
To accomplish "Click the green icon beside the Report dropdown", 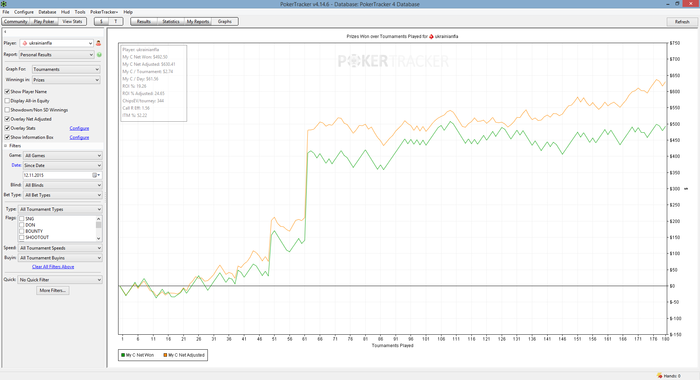I will [99, 54].
